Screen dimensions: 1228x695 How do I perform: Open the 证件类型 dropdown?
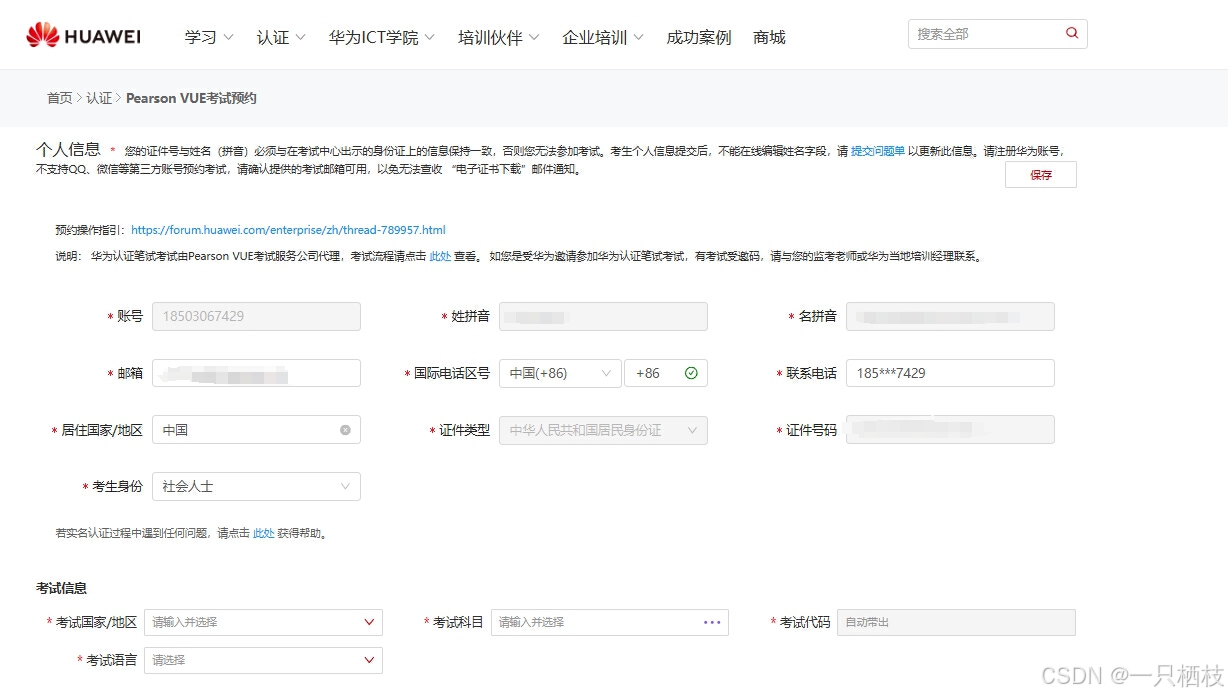603,430
